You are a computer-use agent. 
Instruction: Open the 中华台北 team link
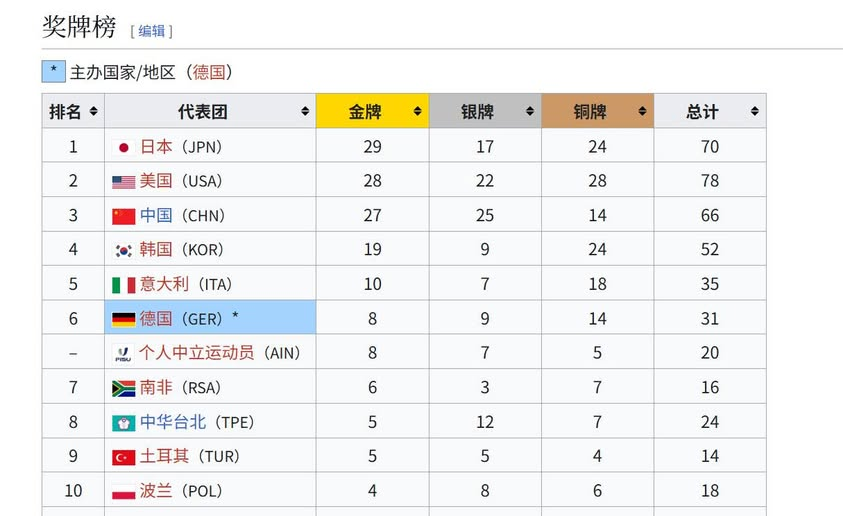click(173, 422)
